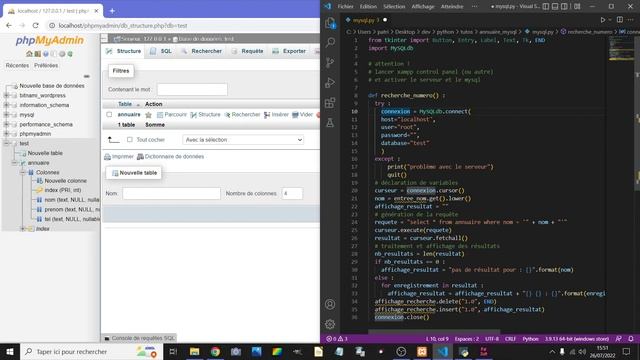640x360 pixels.
Task: Click Nouvelle base de données in tree
Action: tap(52, 86)
